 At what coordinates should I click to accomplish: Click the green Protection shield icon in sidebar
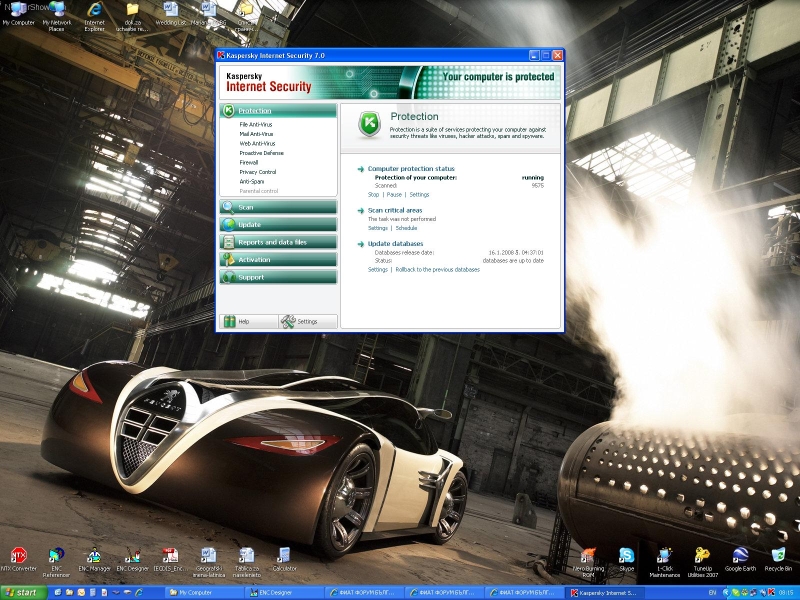pos(229,110)
